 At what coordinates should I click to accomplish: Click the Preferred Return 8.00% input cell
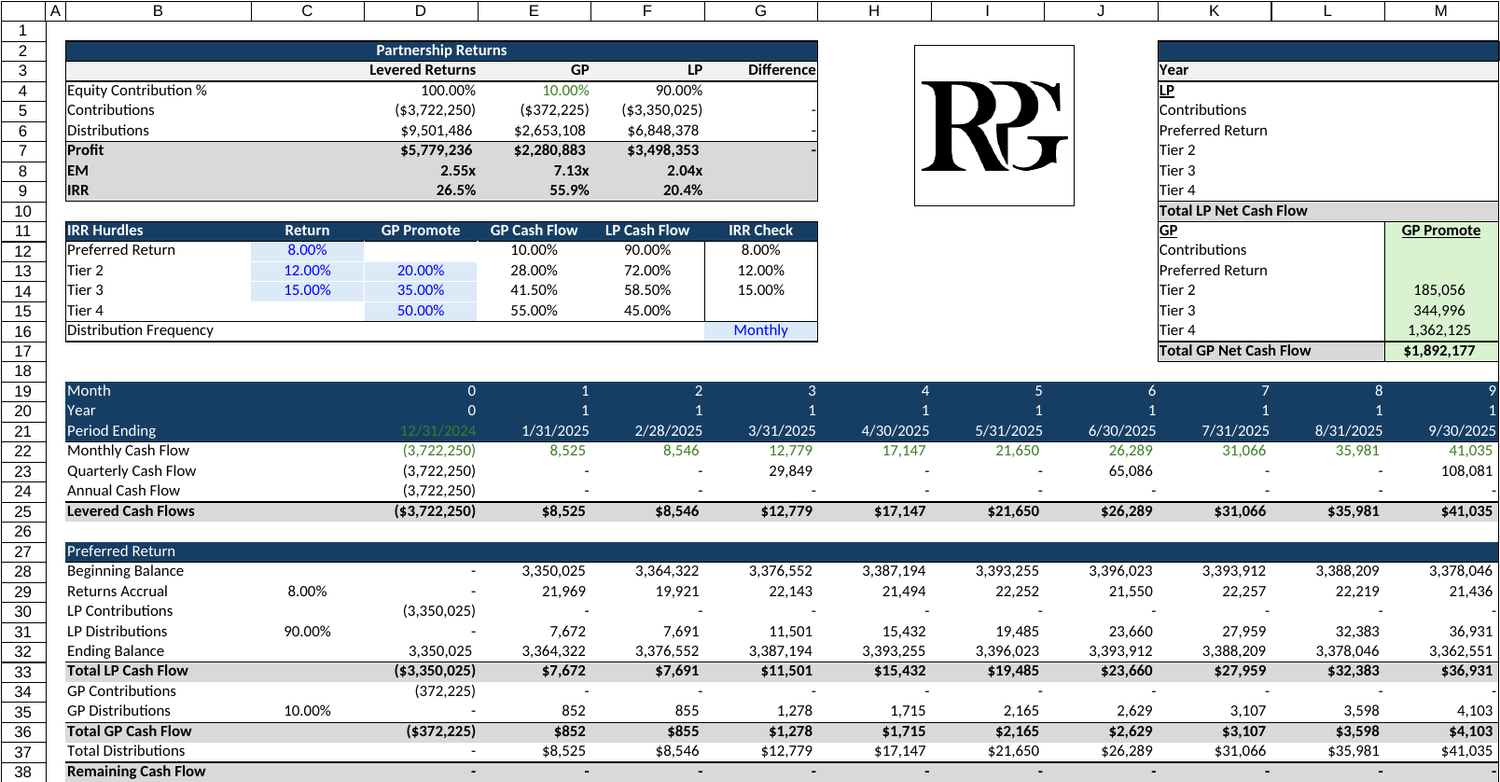307,251
